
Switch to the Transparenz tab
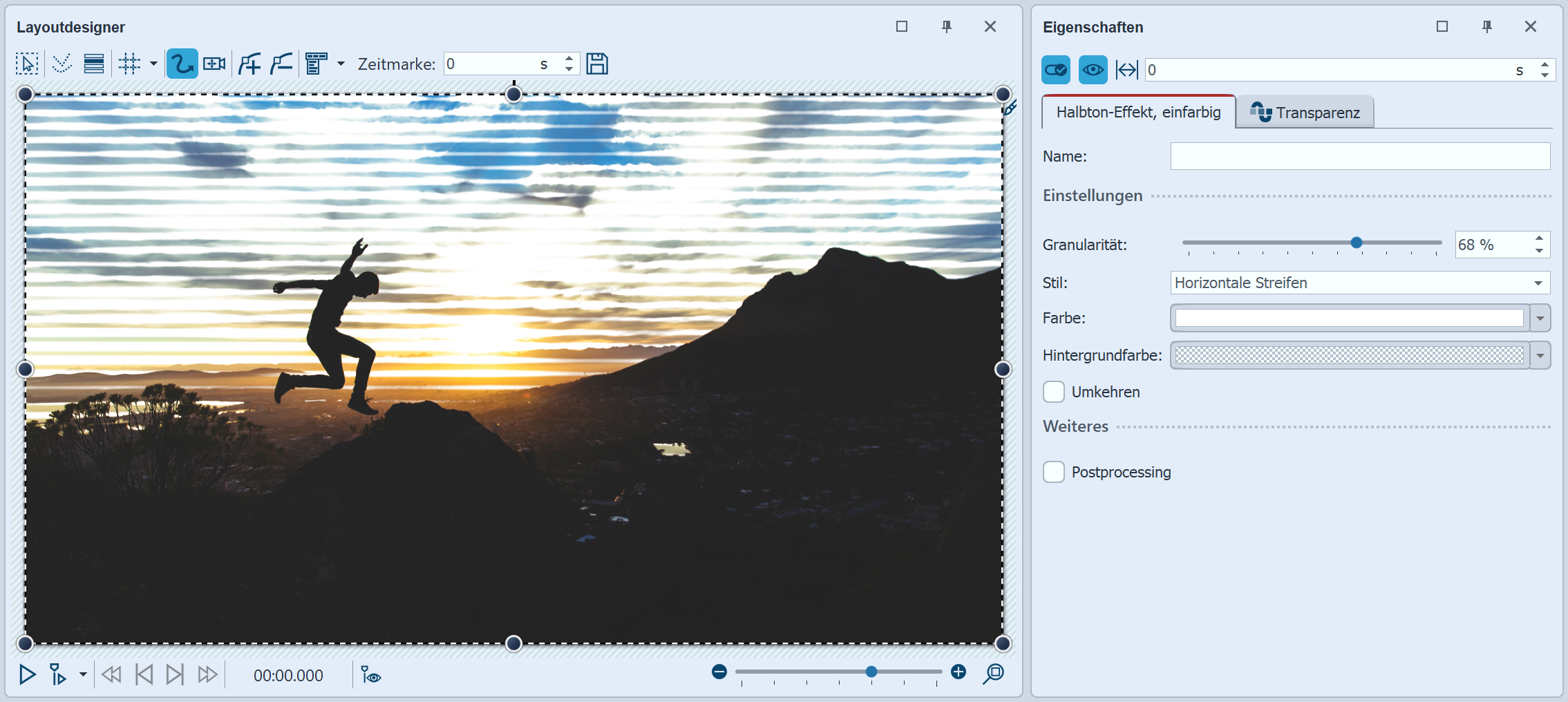coord(1305,113)
